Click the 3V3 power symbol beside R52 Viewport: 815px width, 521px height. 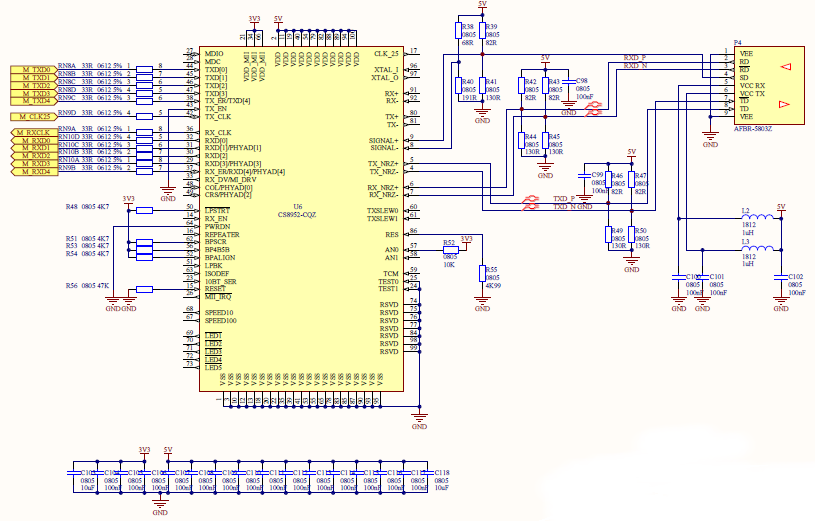click(467, 241)
